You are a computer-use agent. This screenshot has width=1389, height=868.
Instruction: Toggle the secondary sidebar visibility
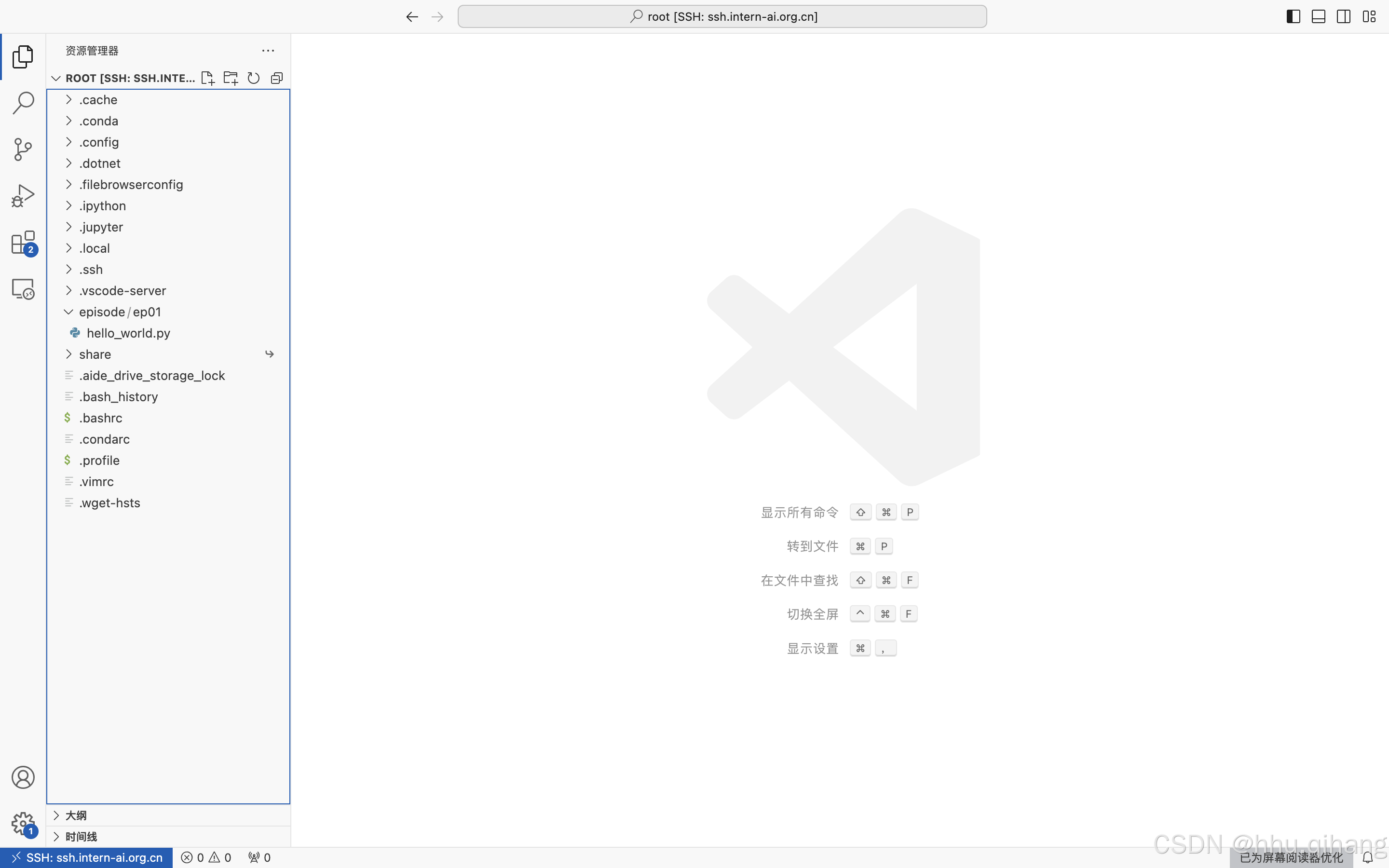pyautogui.click(x=1344, y=17)
